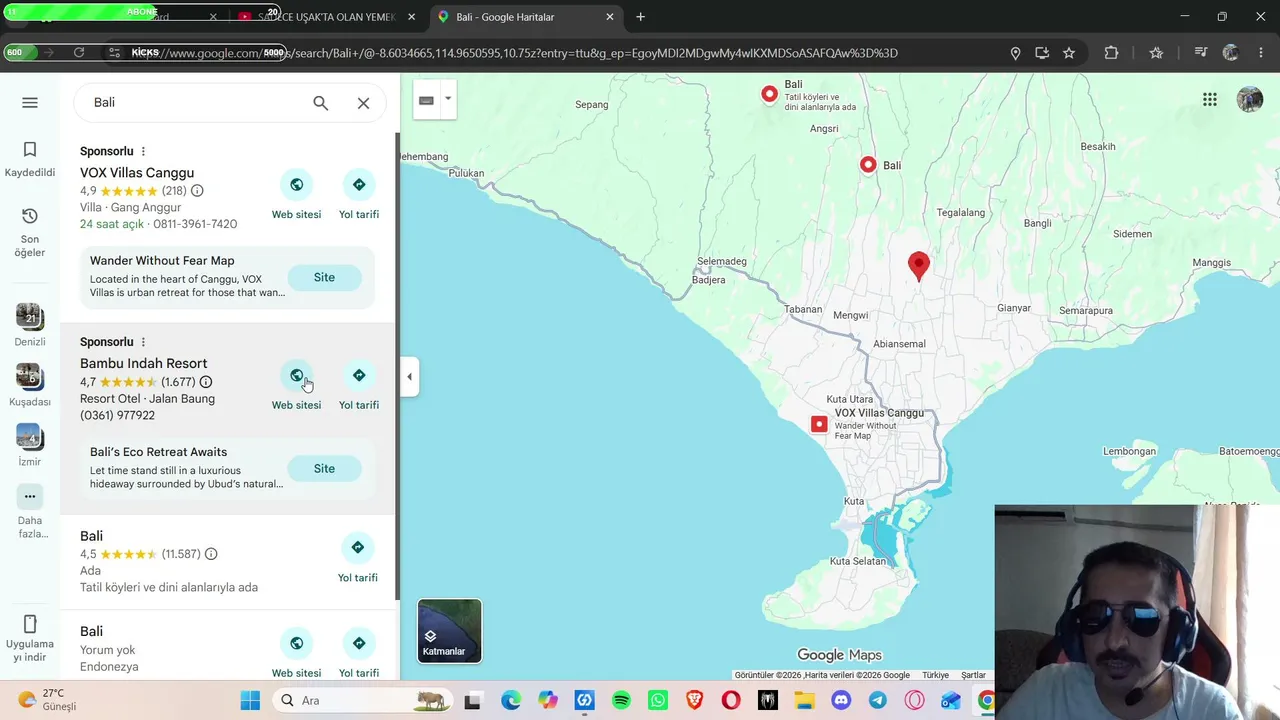
Task: Open the Katmanlar layers thumbnail
Action: click(x=449, y=631)
